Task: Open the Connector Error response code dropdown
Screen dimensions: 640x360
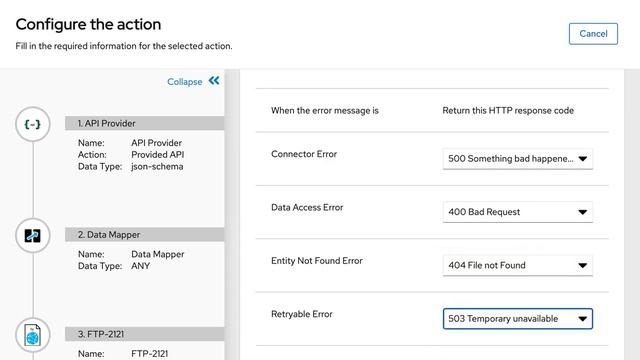Action: click(x=518, y=159)
